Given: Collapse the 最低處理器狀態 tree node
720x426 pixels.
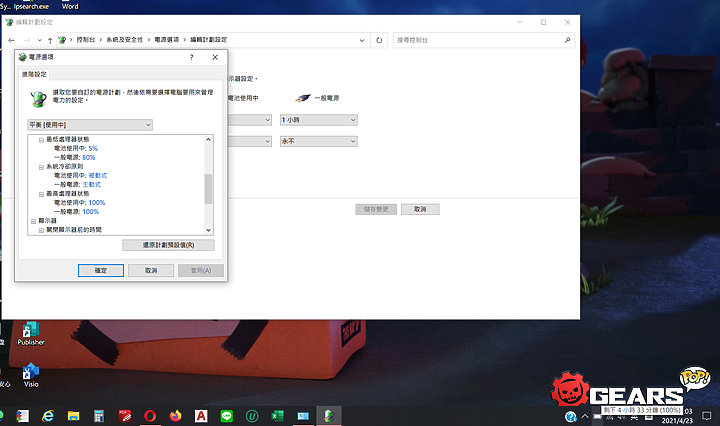Looking at the screenshot, I should click(41, 140).
